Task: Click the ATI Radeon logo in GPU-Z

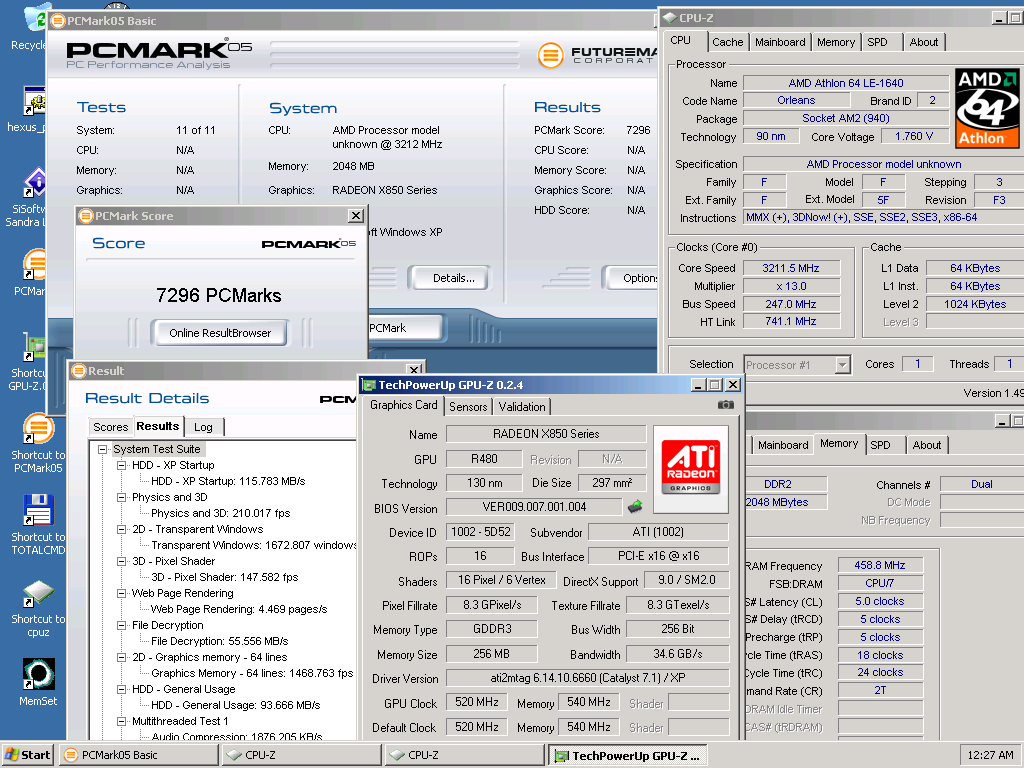Action: click(x=690, y=469)
